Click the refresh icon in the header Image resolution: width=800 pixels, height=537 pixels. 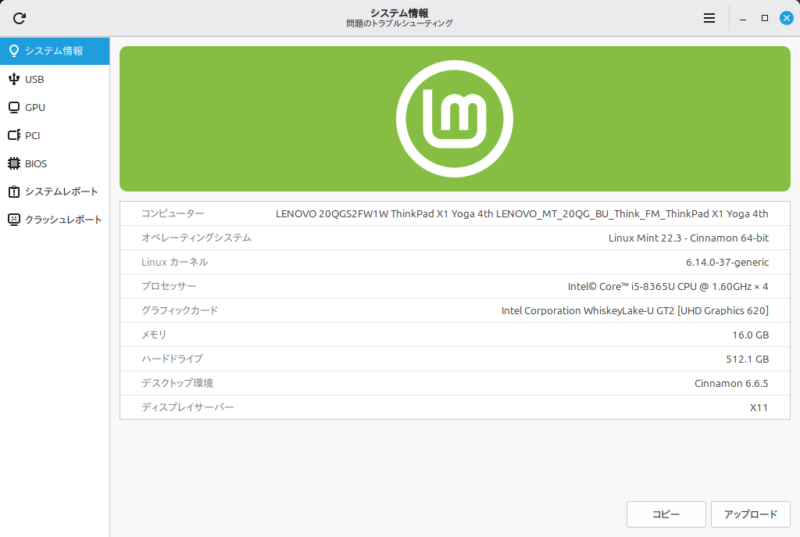point(19,18)
